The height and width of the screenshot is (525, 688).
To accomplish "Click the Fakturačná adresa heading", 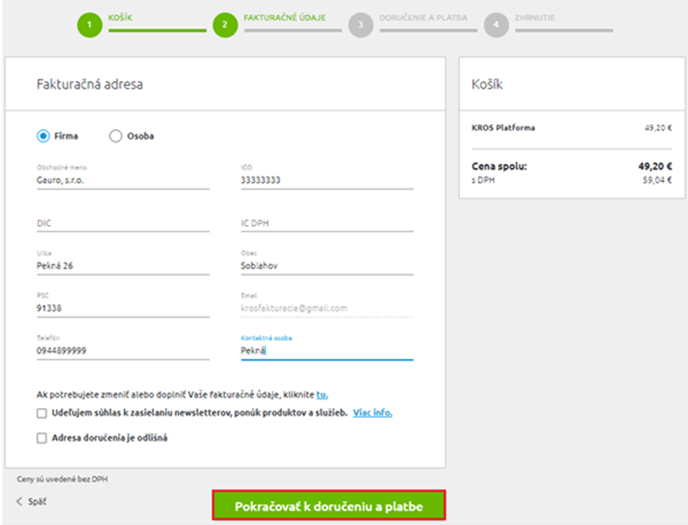I will click(90, 84).
